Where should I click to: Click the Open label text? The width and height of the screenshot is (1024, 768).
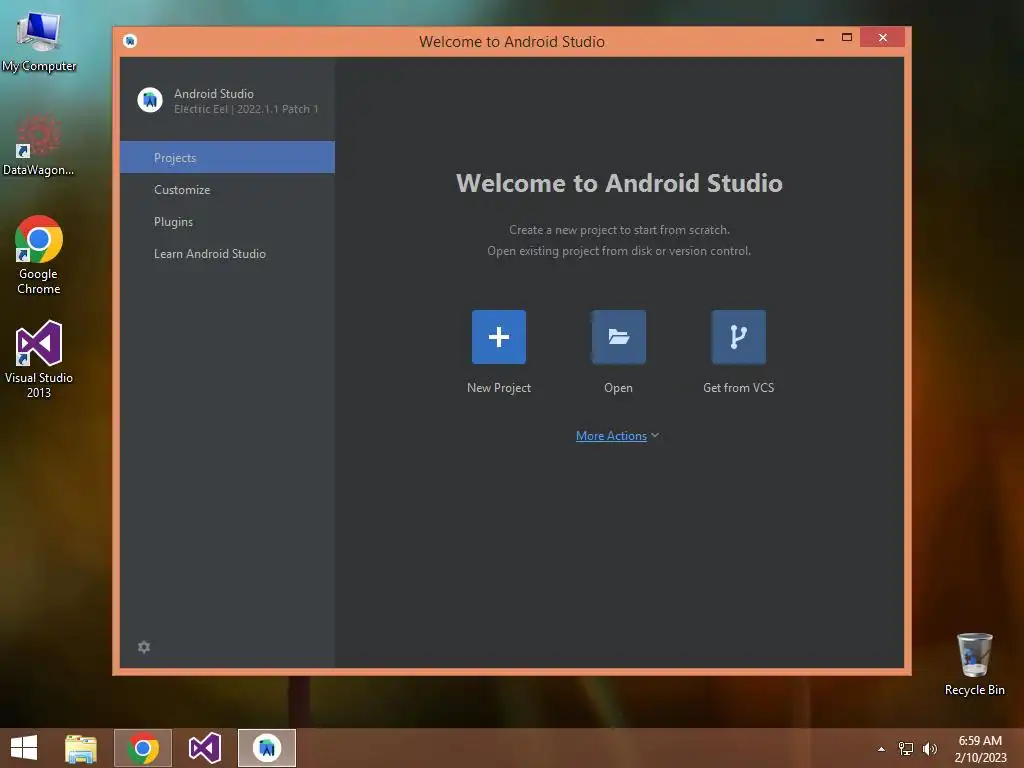click(x=618, y=388)
